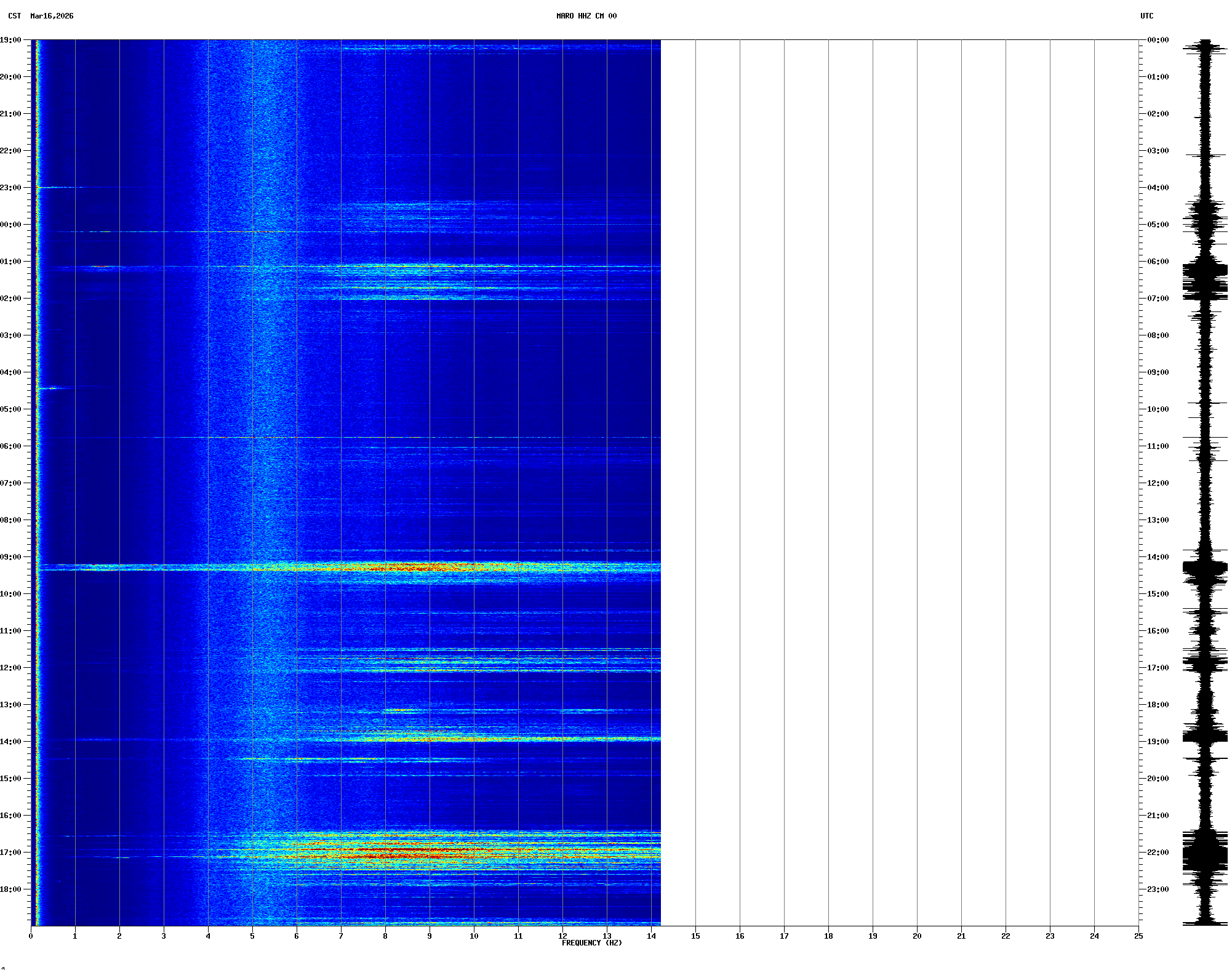
Task: Click the CST timezone label
Action: coord(14,16)
